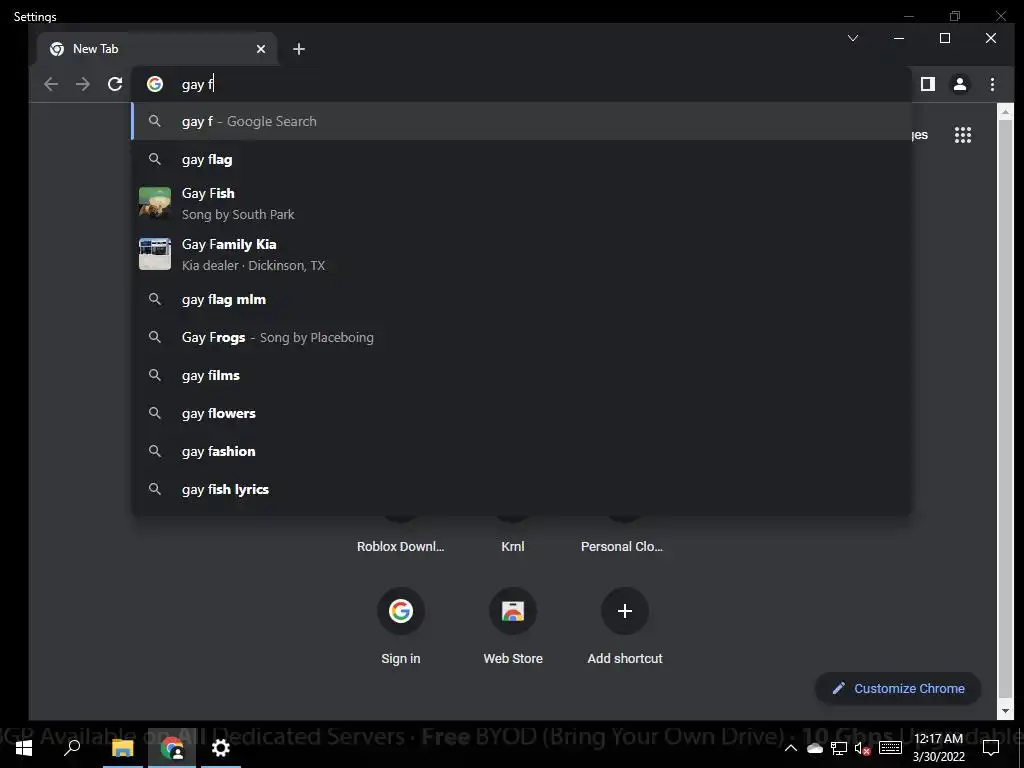The height and width of the screenshot is (768, 1024).
Task: Open Windows taskbar search
Action: click(x=72, y=748)
